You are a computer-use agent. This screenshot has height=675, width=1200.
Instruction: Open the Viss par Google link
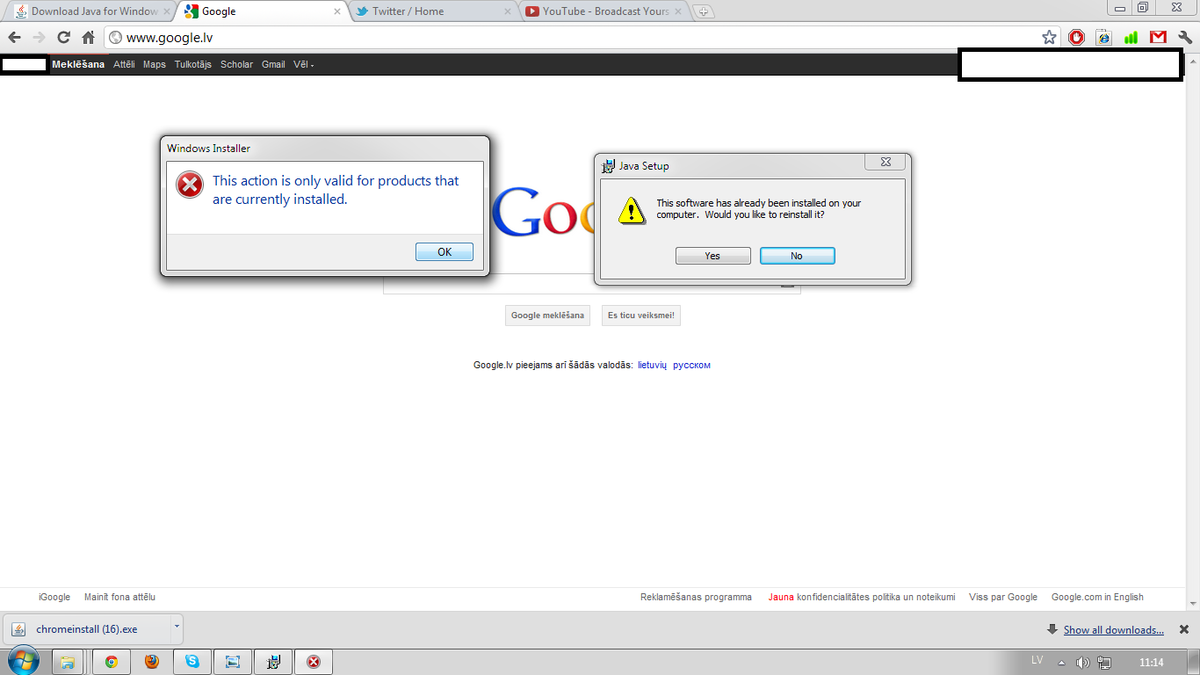tap(1003, 597)
